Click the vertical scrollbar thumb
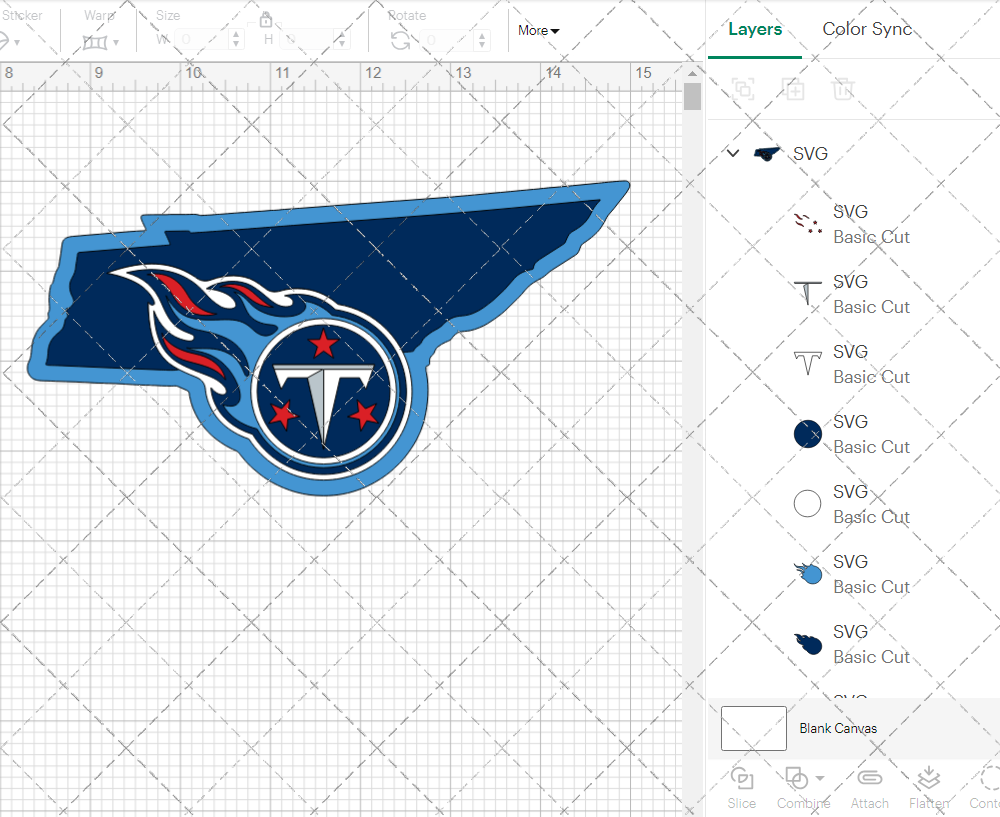The image size is (1000, 817). 692,97
